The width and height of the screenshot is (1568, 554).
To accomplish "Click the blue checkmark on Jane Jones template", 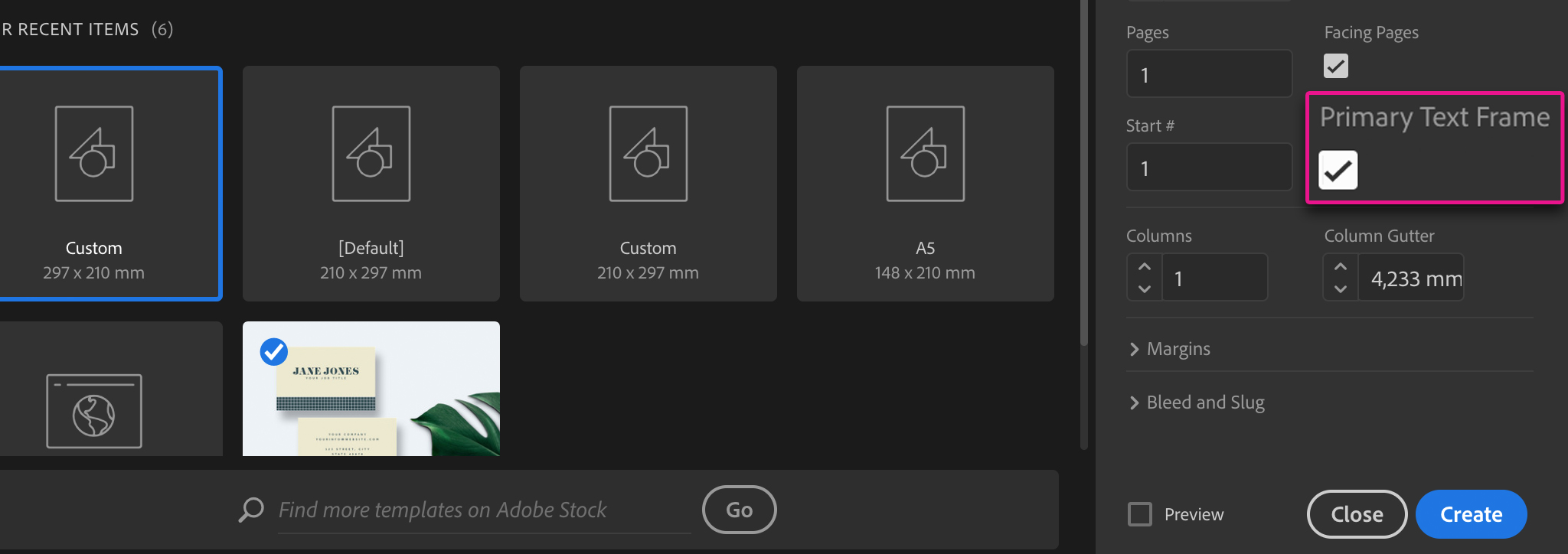I will tap(273, 351).
